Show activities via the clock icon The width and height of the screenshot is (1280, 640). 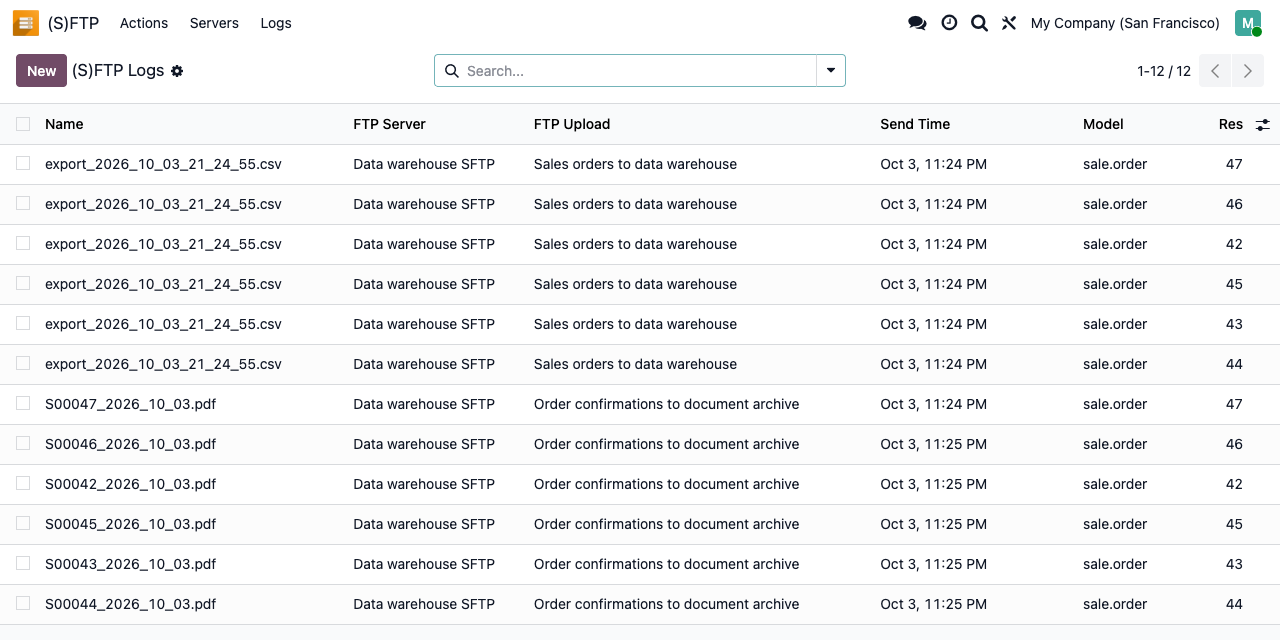[x=949, y=23]
